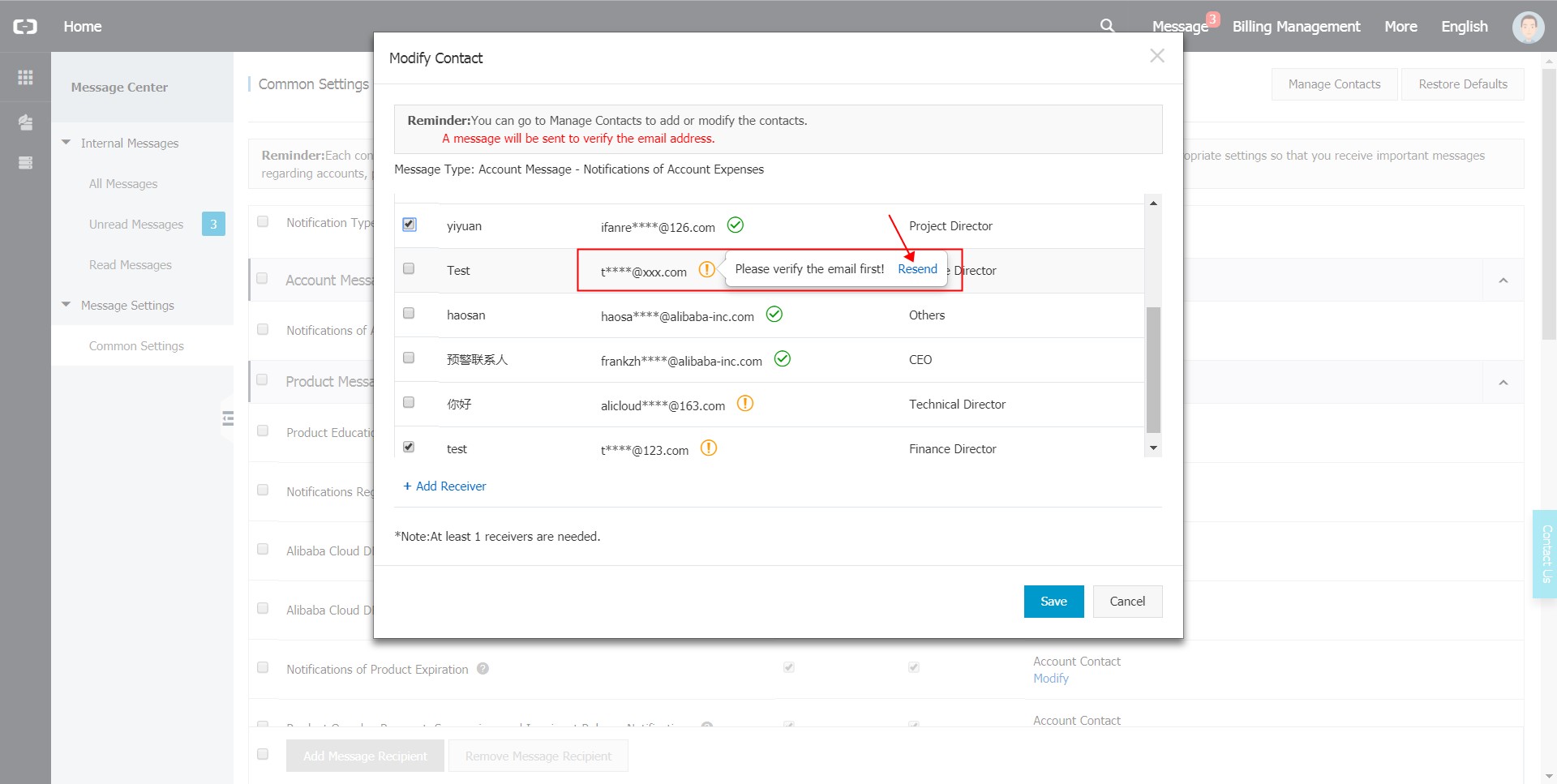
Task: Click the Add Receiver link
Action: (445, 486)
